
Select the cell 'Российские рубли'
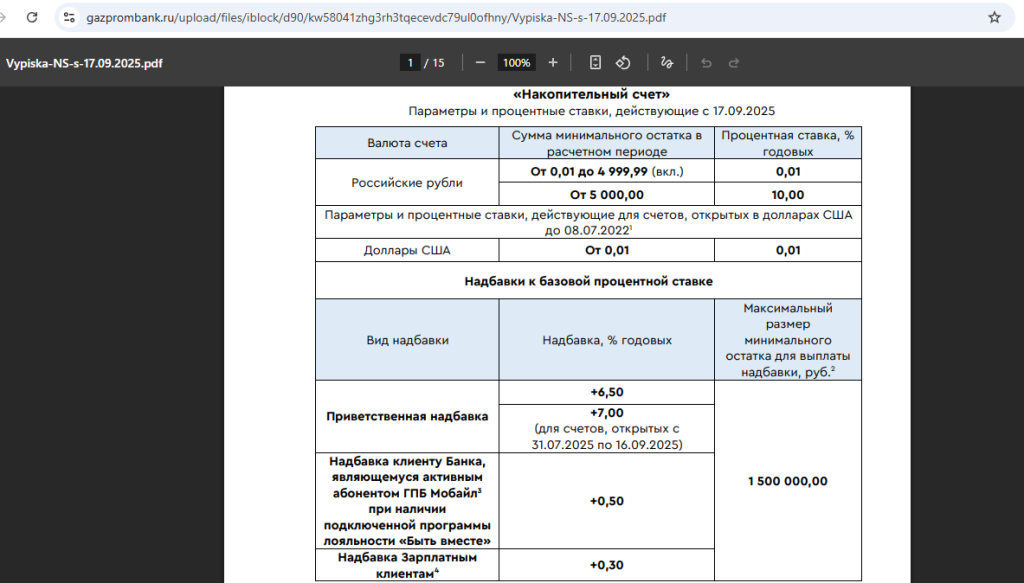(x=407, y=183)
